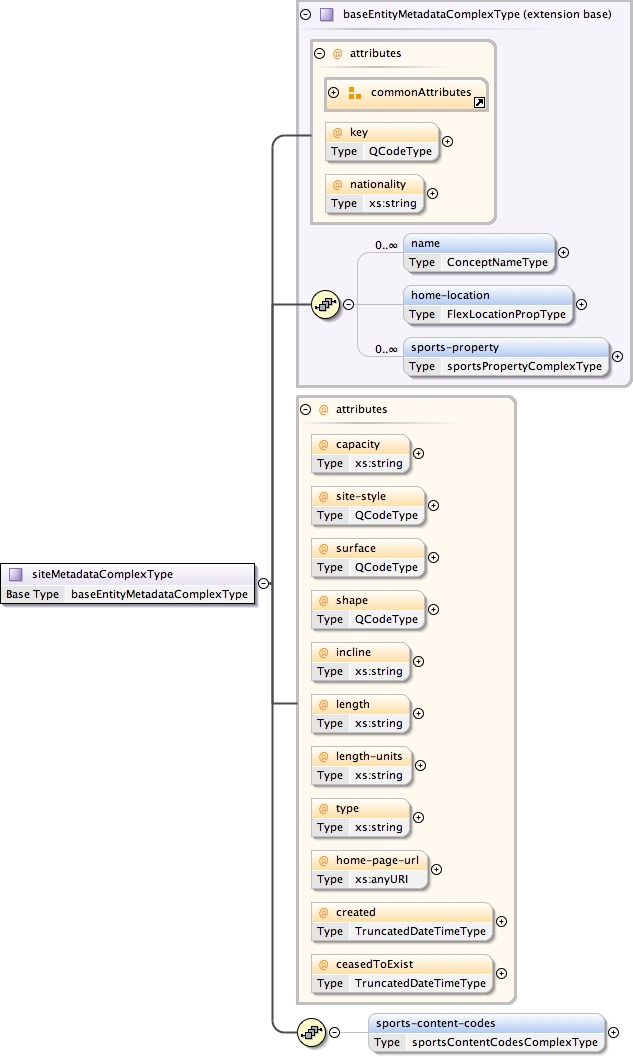The height and width of the screenshot is (1057, 633).
Task: Click the commonAttributes reference arrow icon
Action: click(x=480, y=102)
